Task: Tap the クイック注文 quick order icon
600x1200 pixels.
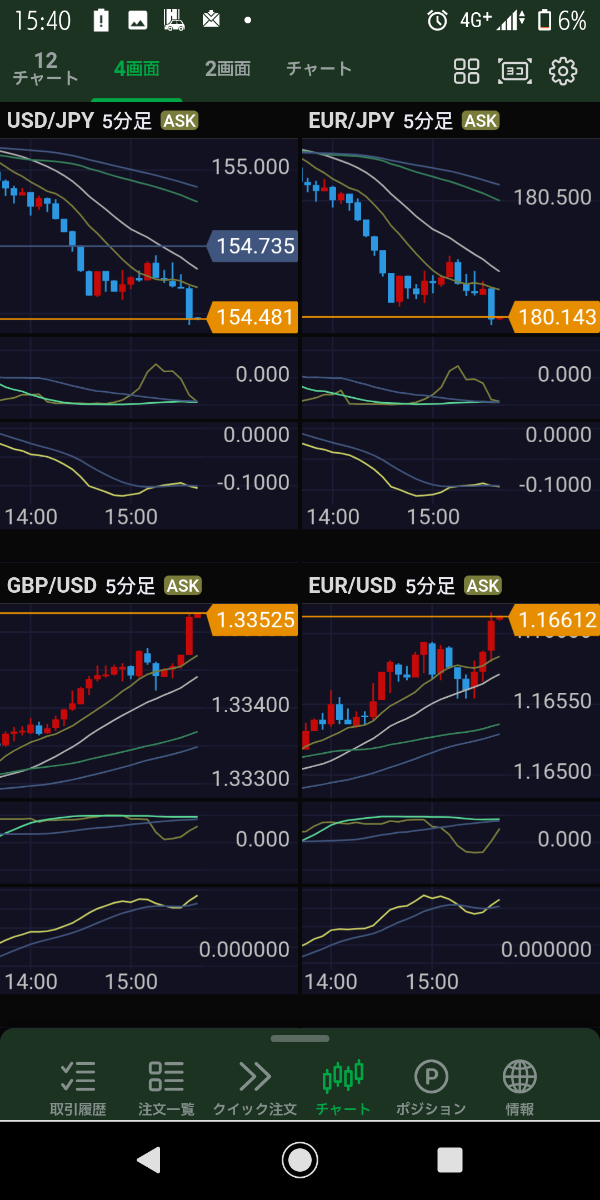Action: point(255,1088)
